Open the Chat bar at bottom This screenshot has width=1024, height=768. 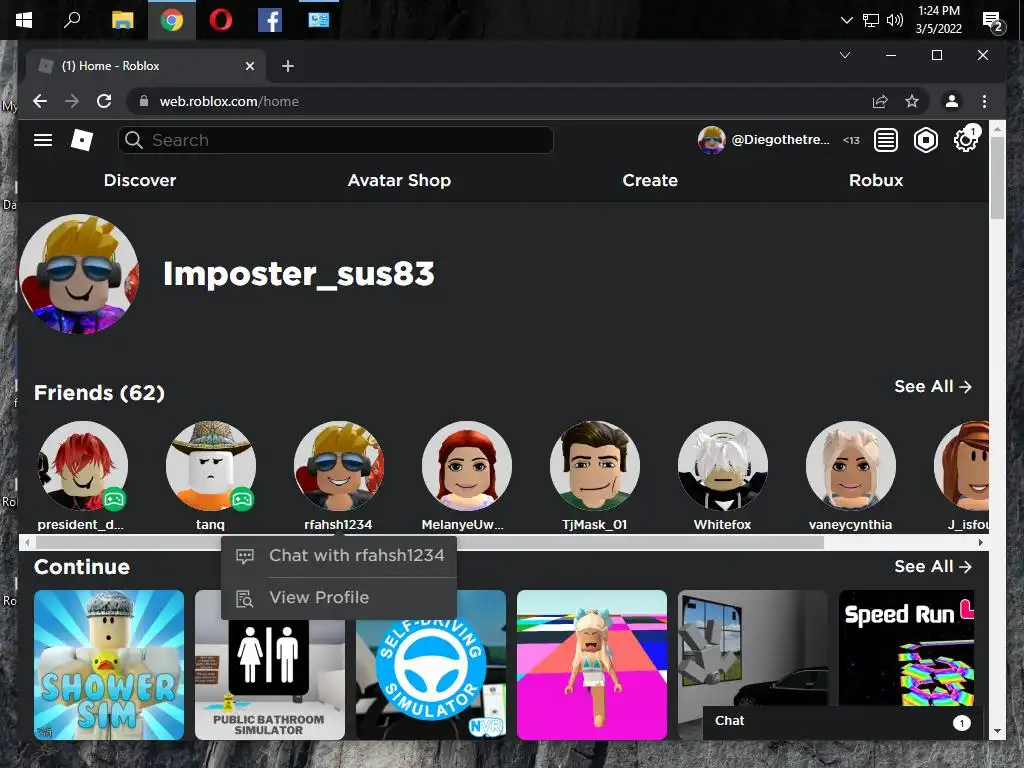[842, 722]
